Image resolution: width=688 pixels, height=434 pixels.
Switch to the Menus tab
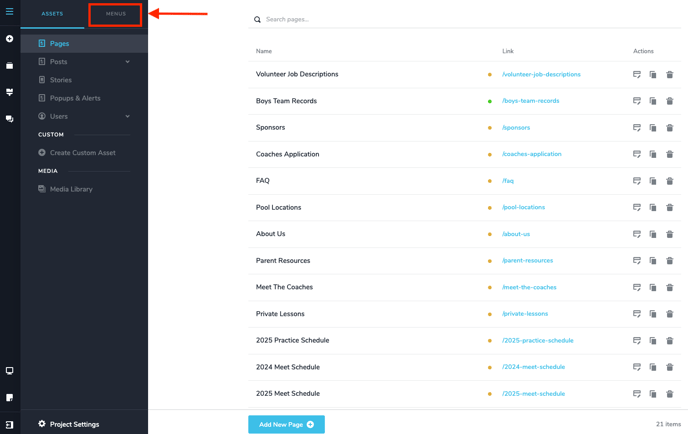tap(115, 14)
